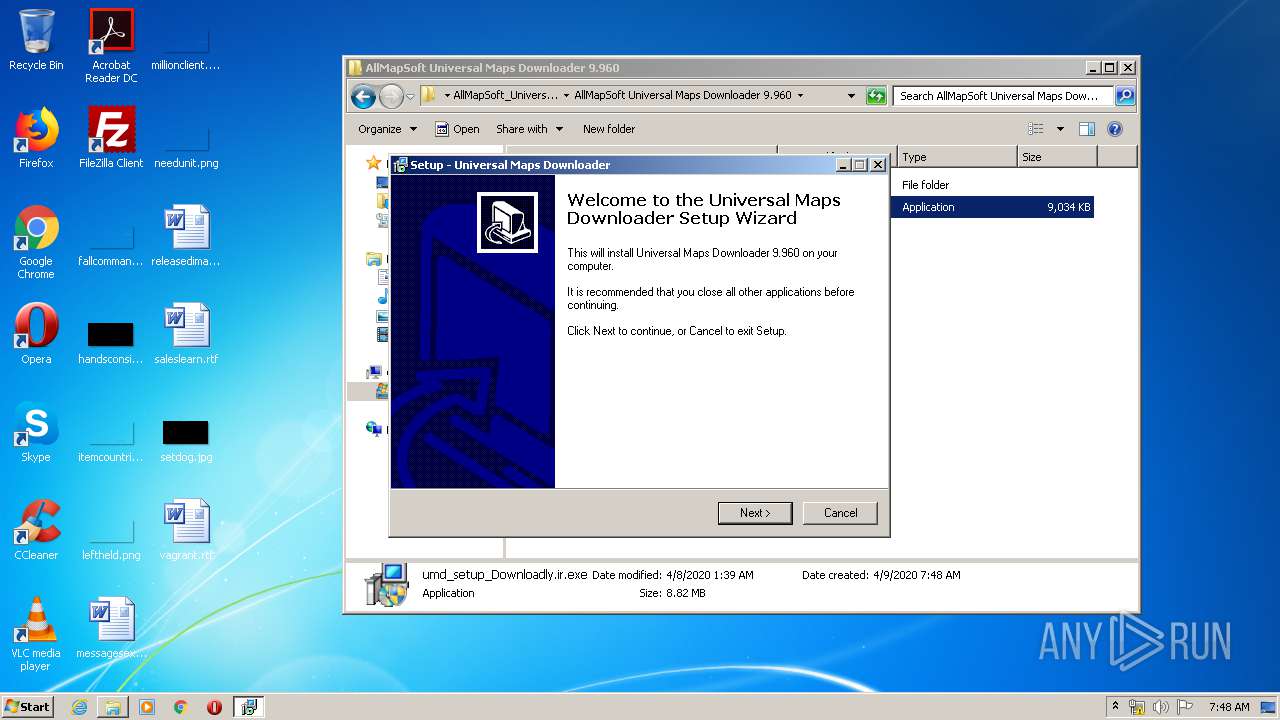The image size is (1280, 720).
Task: Expand the Share with dropdown
Action: pyautogui.click(x=530, y=129)
